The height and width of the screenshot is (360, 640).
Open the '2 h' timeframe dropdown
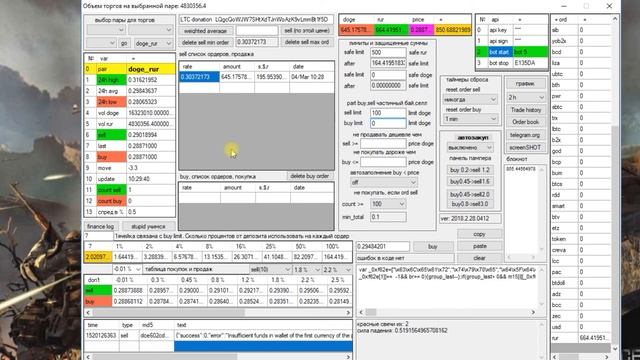point(526,98)
